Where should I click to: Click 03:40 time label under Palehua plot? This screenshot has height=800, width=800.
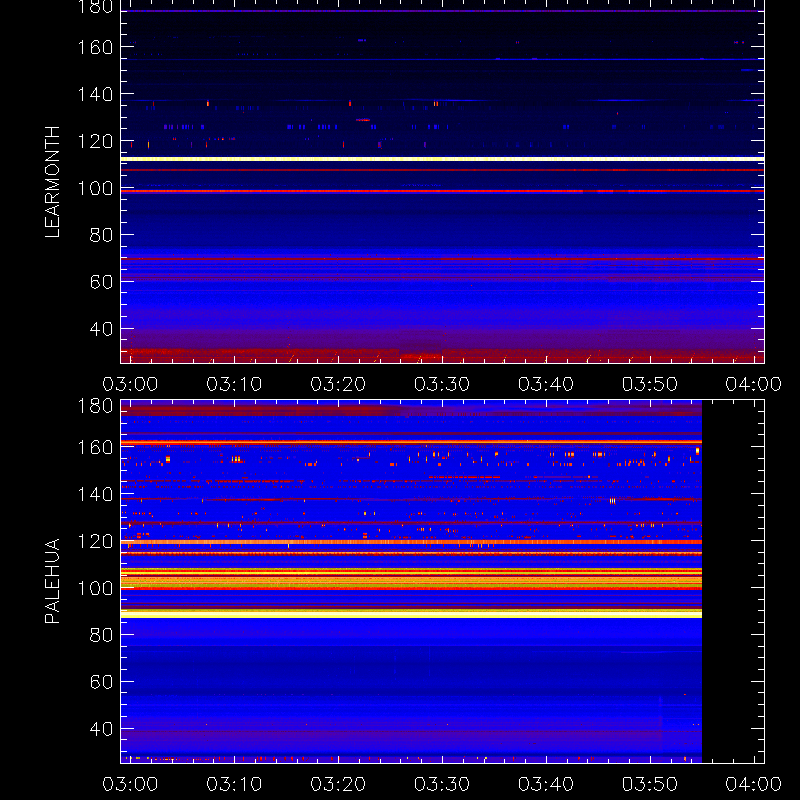[x=546, y=784]
